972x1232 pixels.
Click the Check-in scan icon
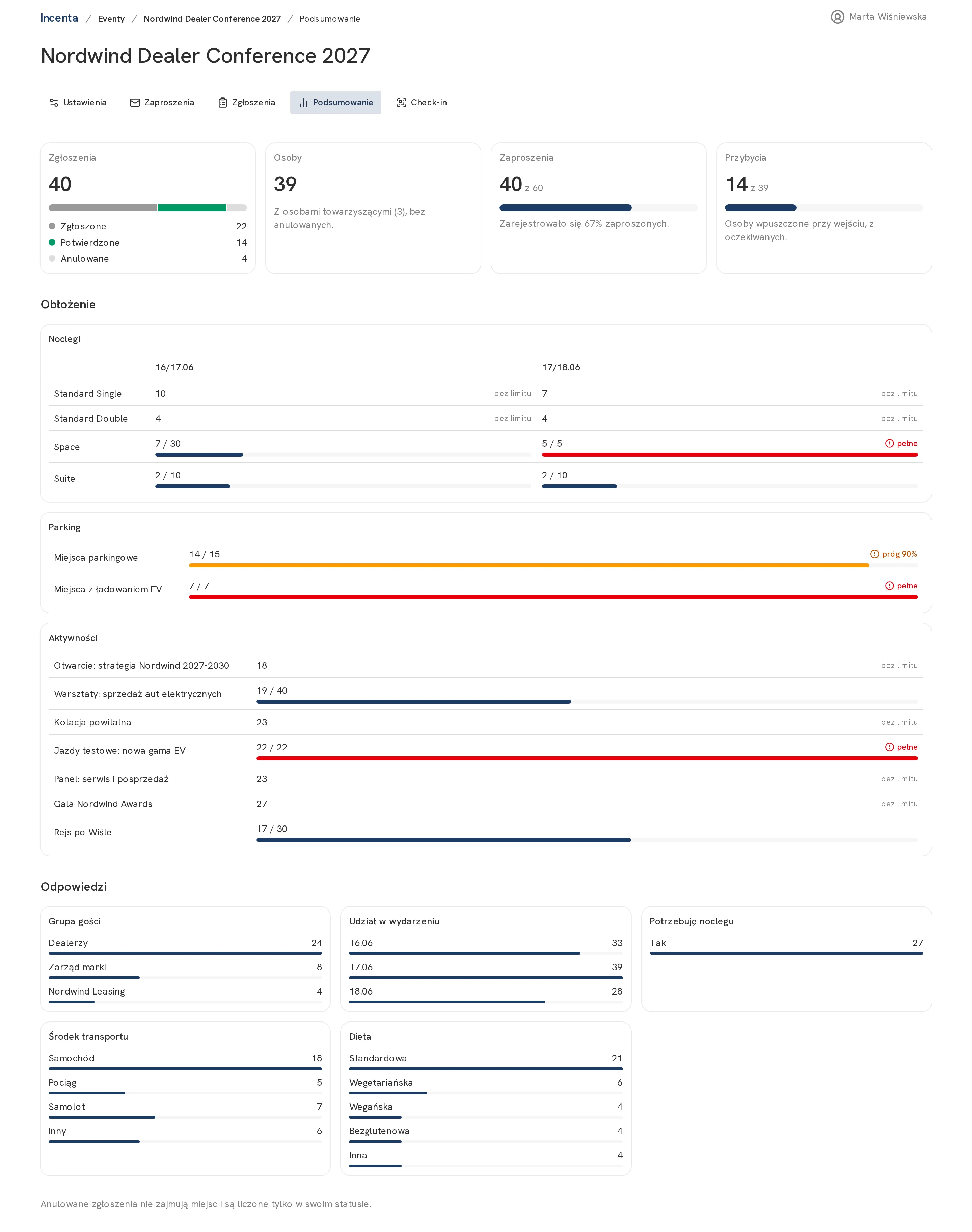(401, 102)
